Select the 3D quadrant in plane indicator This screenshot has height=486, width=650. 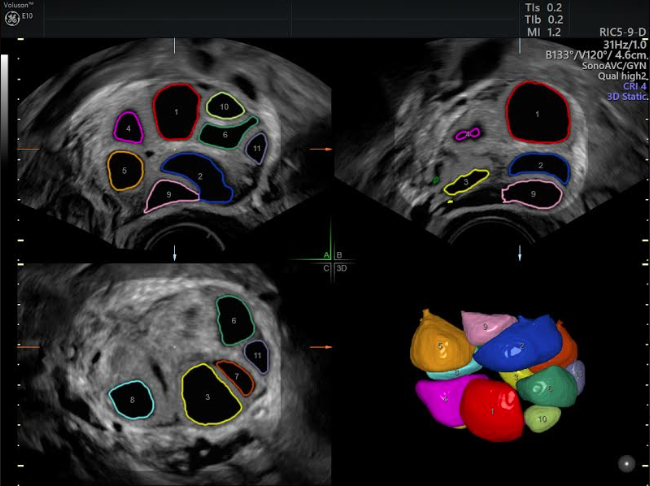(341, 268)
